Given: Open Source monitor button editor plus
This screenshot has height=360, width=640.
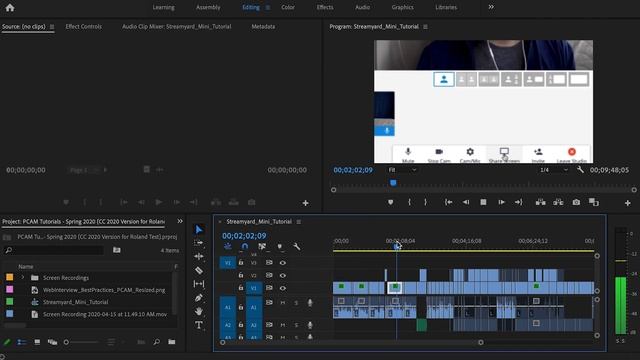Looking at the screenshot, I should coord(305,203).
